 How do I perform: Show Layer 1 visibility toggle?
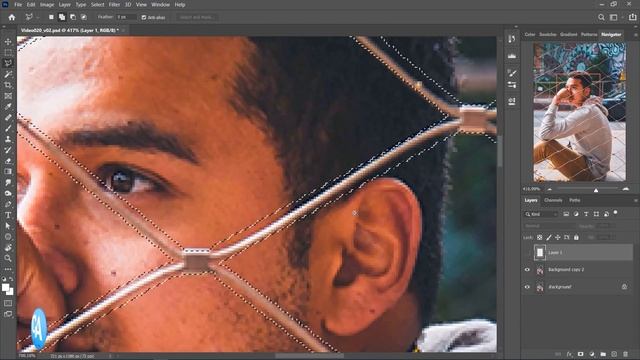coord(527,253)
